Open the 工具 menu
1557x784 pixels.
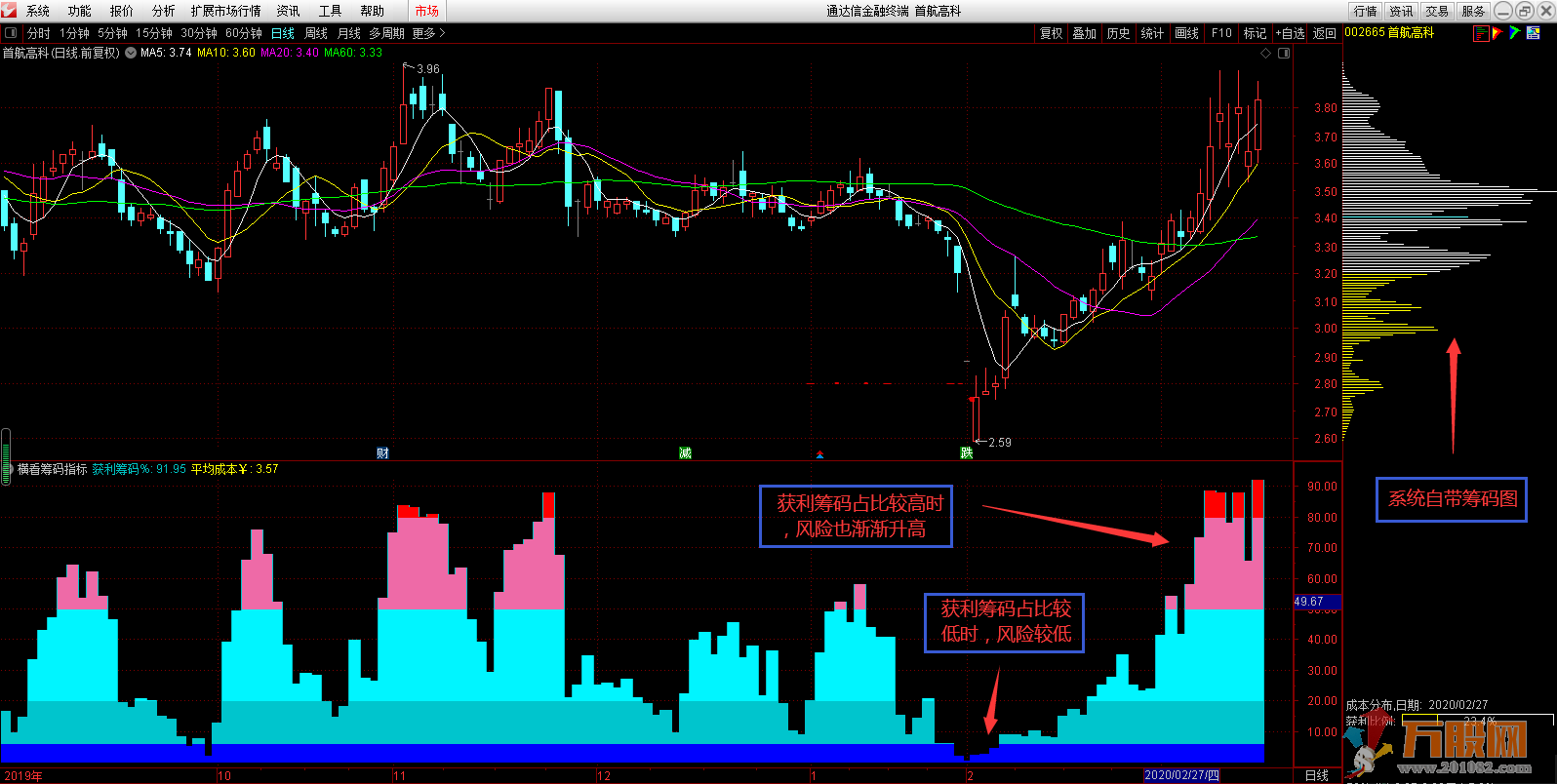click(330, 11)
